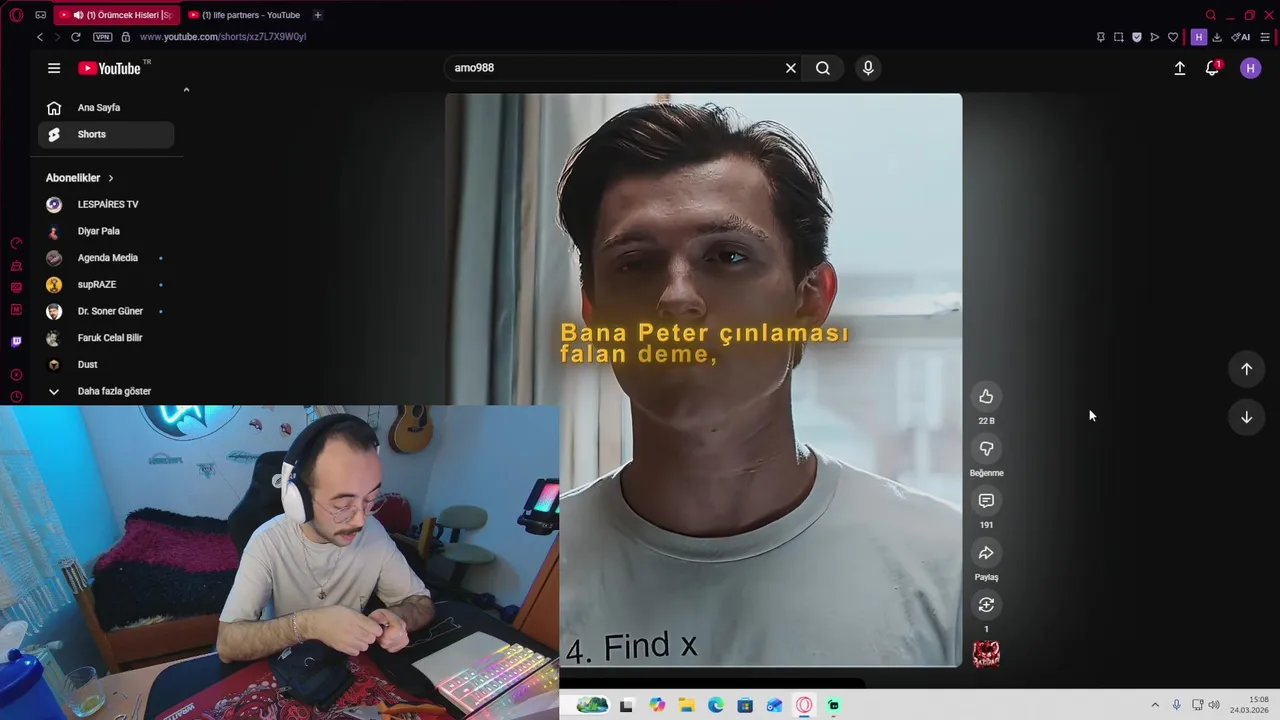This screenshot has width=1280, height=720.
Task: Open Ana Sayfa in sidebar
Action: (x=106, y=107)
